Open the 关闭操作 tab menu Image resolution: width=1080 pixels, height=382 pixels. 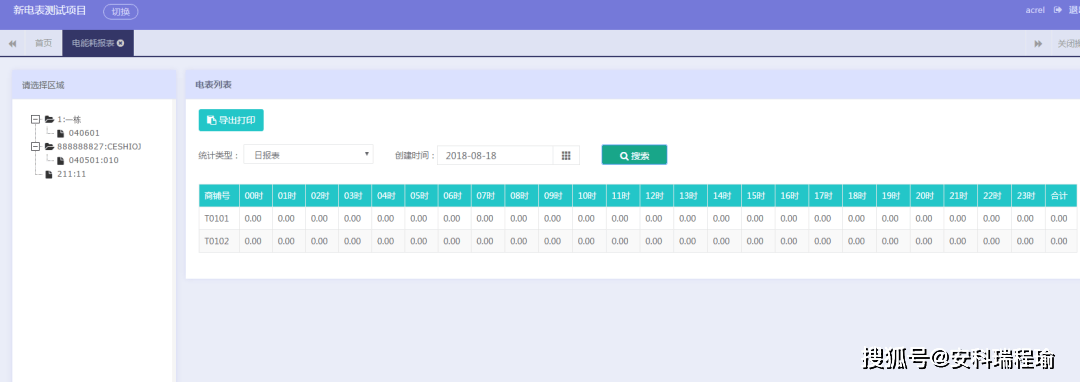point(1068,43)
